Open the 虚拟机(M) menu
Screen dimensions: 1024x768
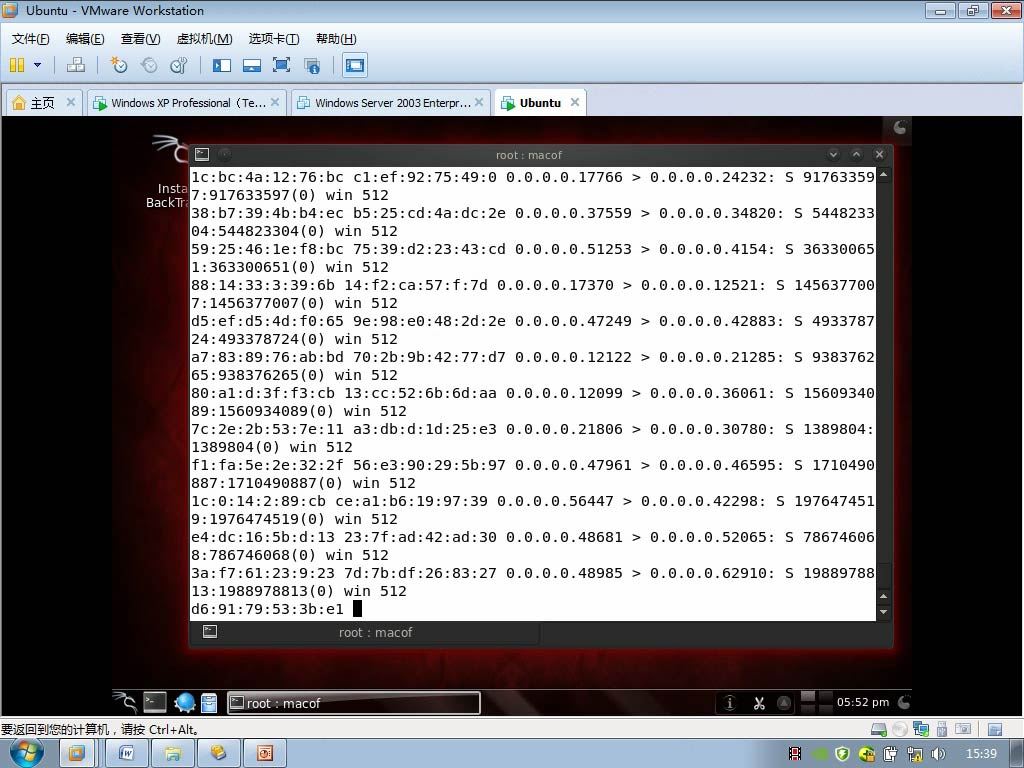204,39
